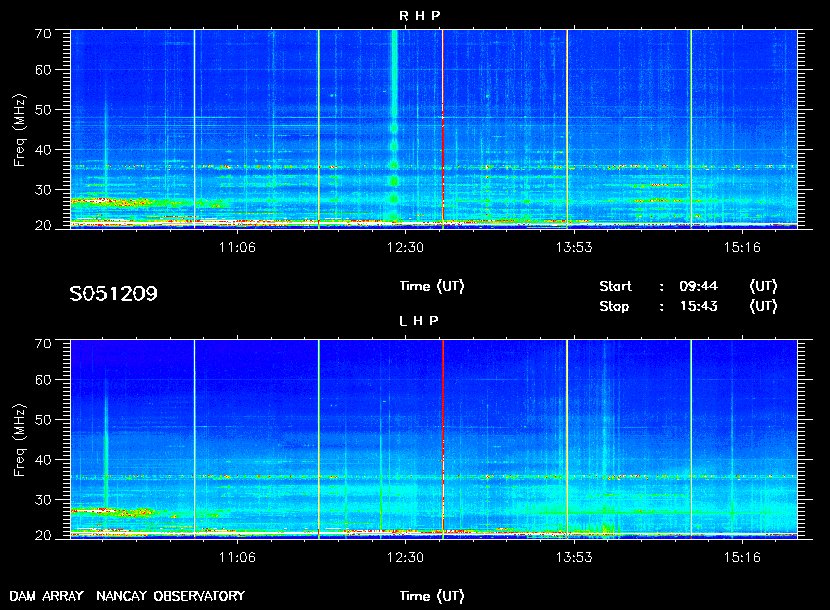This screenshot has width=830, height=610.
Task: Click the green dotted burst column near 12:30 in RHP
Action: pyautogui.click(x=394, y=127)
